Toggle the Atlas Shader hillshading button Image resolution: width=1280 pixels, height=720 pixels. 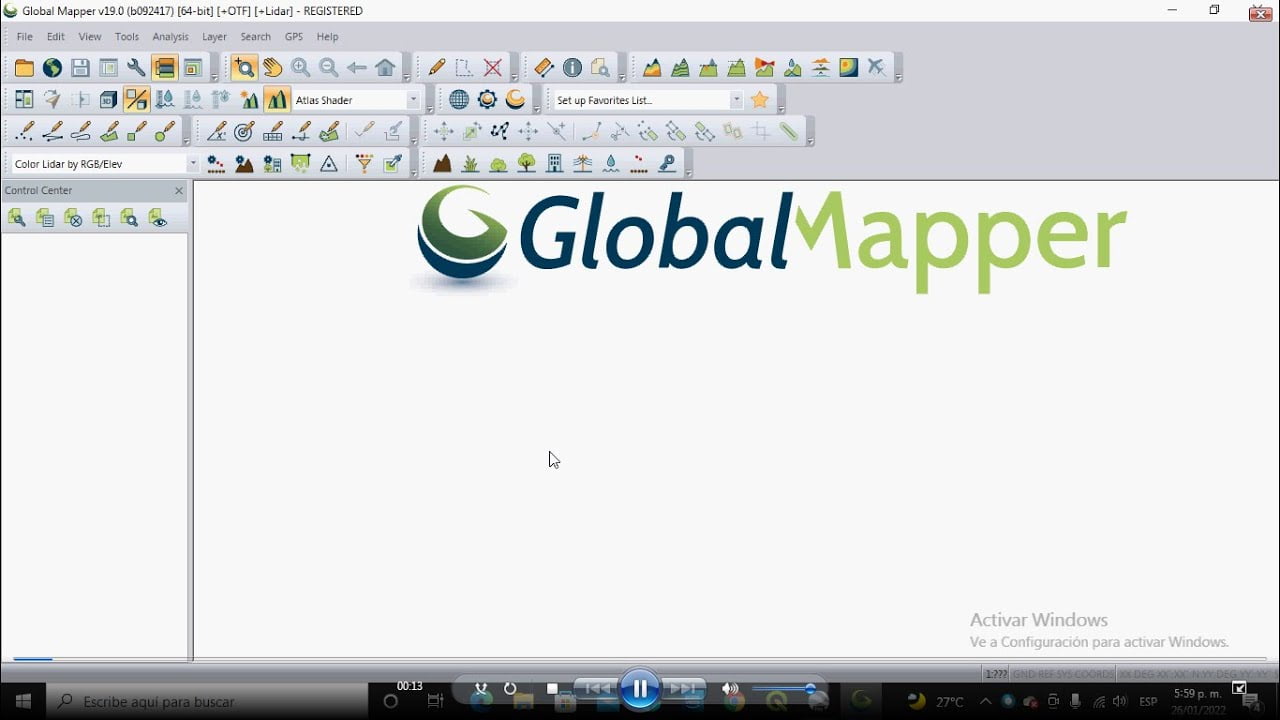(277, 99)
